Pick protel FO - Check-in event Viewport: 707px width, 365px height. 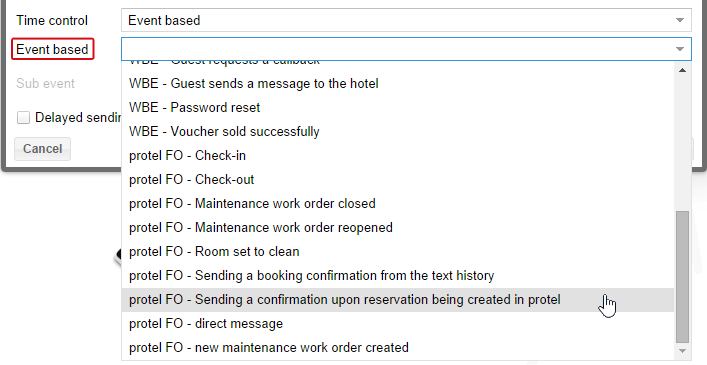click(398, 156)
